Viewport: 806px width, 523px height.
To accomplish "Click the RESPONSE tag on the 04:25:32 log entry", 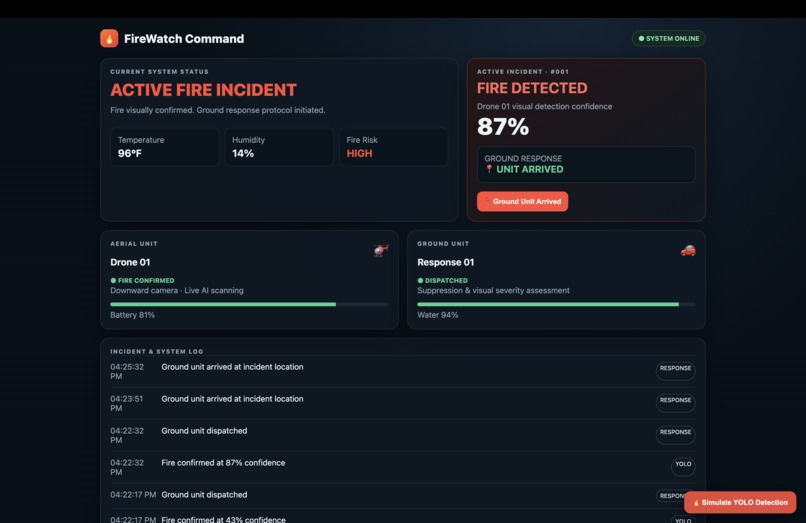I will click(x=675, y=369).
